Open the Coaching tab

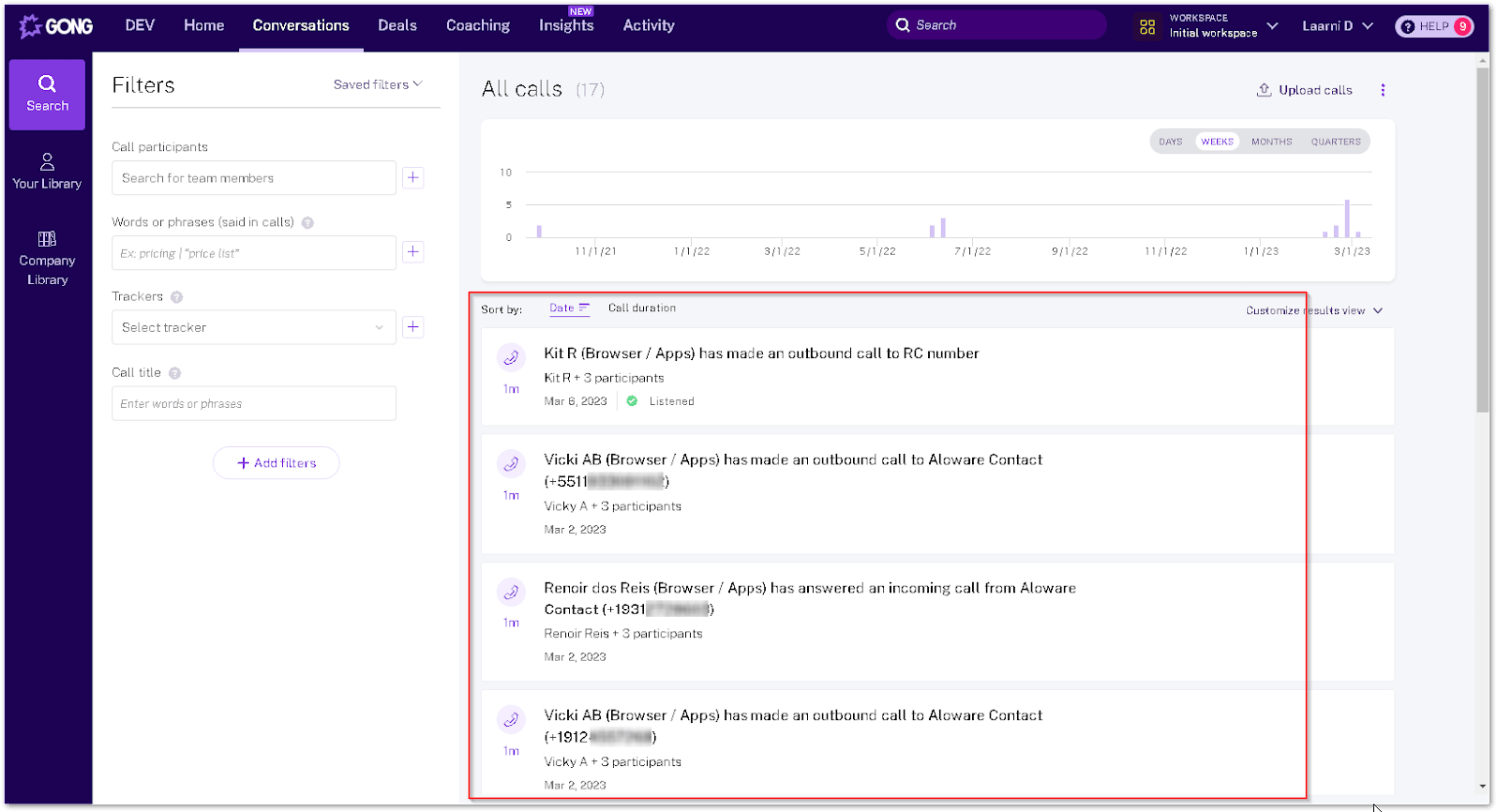[478, 26]
